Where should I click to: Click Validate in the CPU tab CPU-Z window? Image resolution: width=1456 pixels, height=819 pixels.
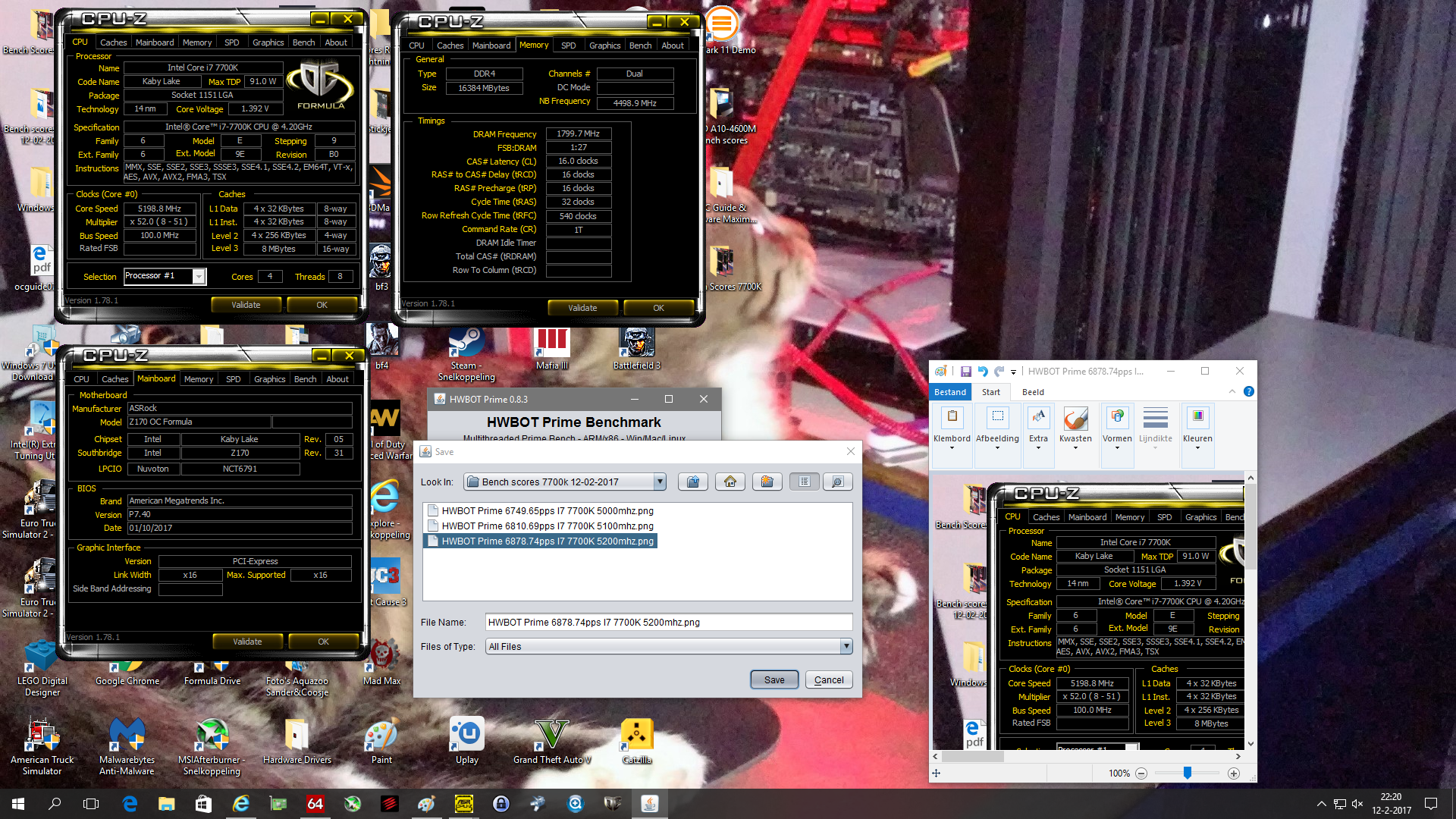[246, 305]
